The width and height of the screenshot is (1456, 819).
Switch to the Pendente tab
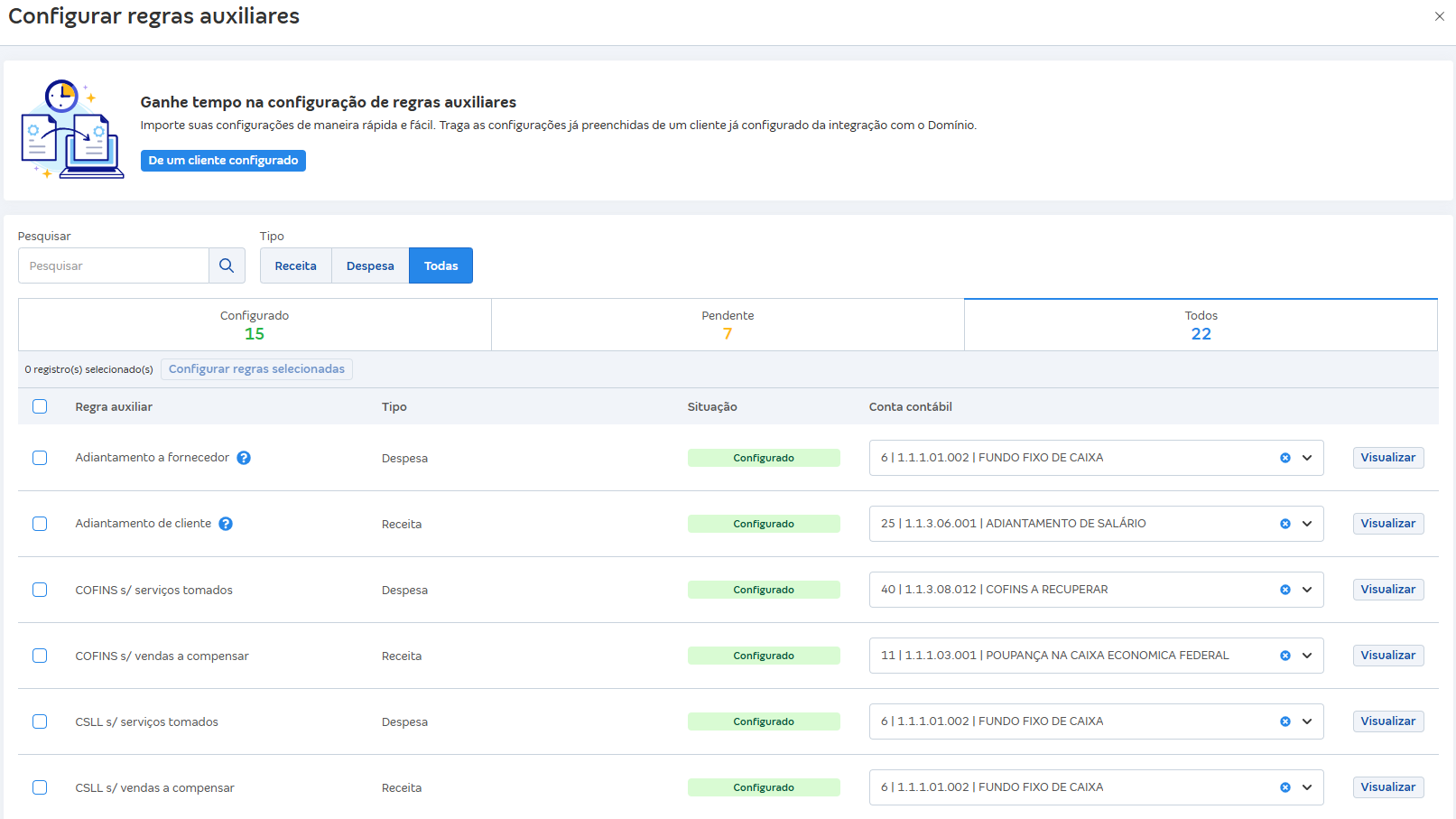point(728,325)
